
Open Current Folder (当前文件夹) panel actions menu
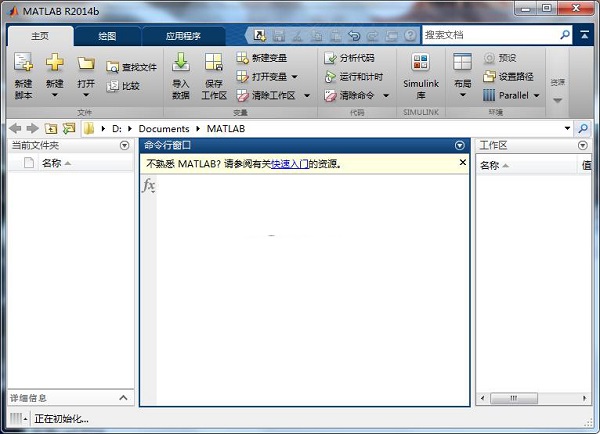124,145
